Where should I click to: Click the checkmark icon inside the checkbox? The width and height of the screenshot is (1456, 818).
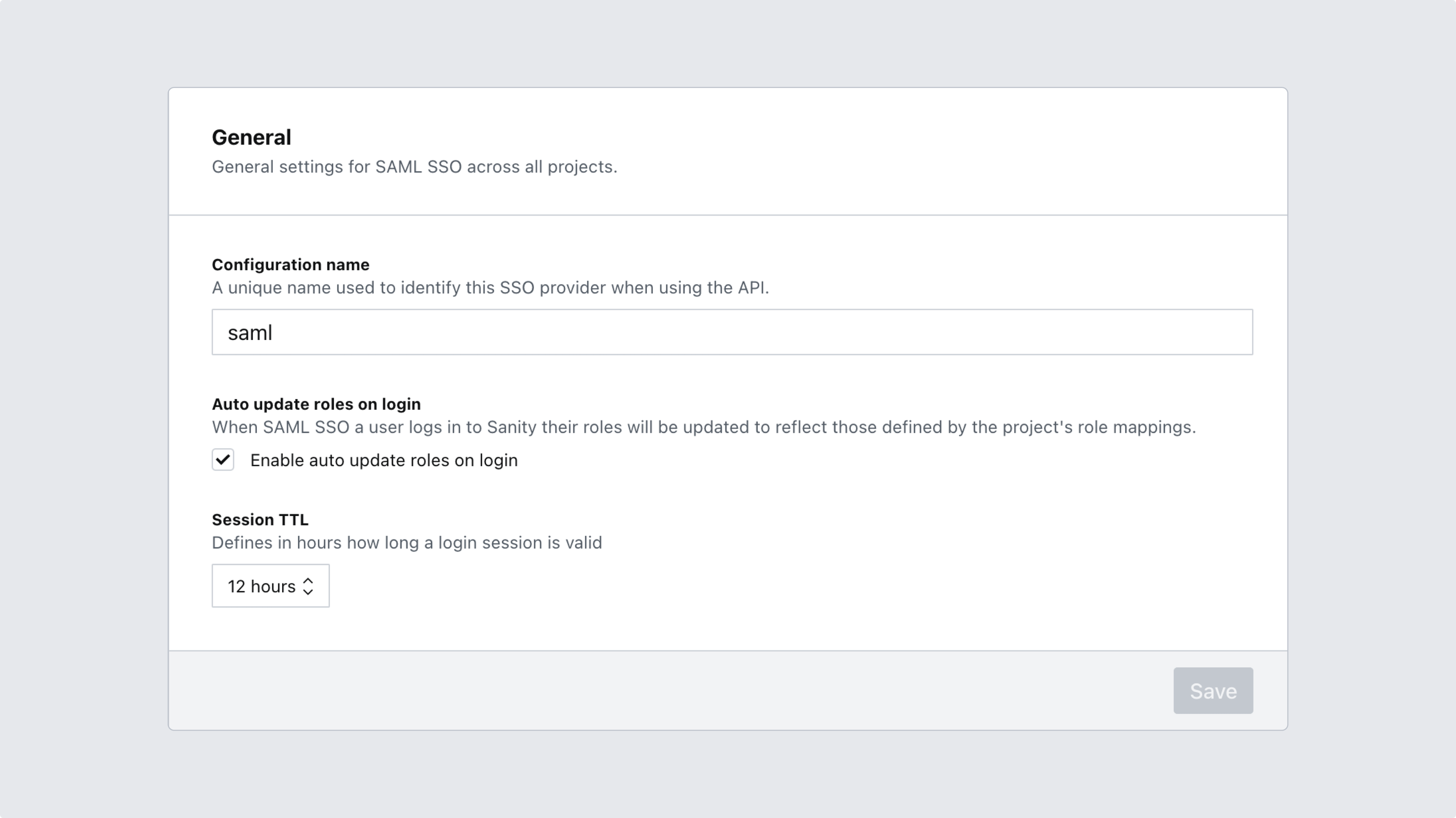pos(223,459)
